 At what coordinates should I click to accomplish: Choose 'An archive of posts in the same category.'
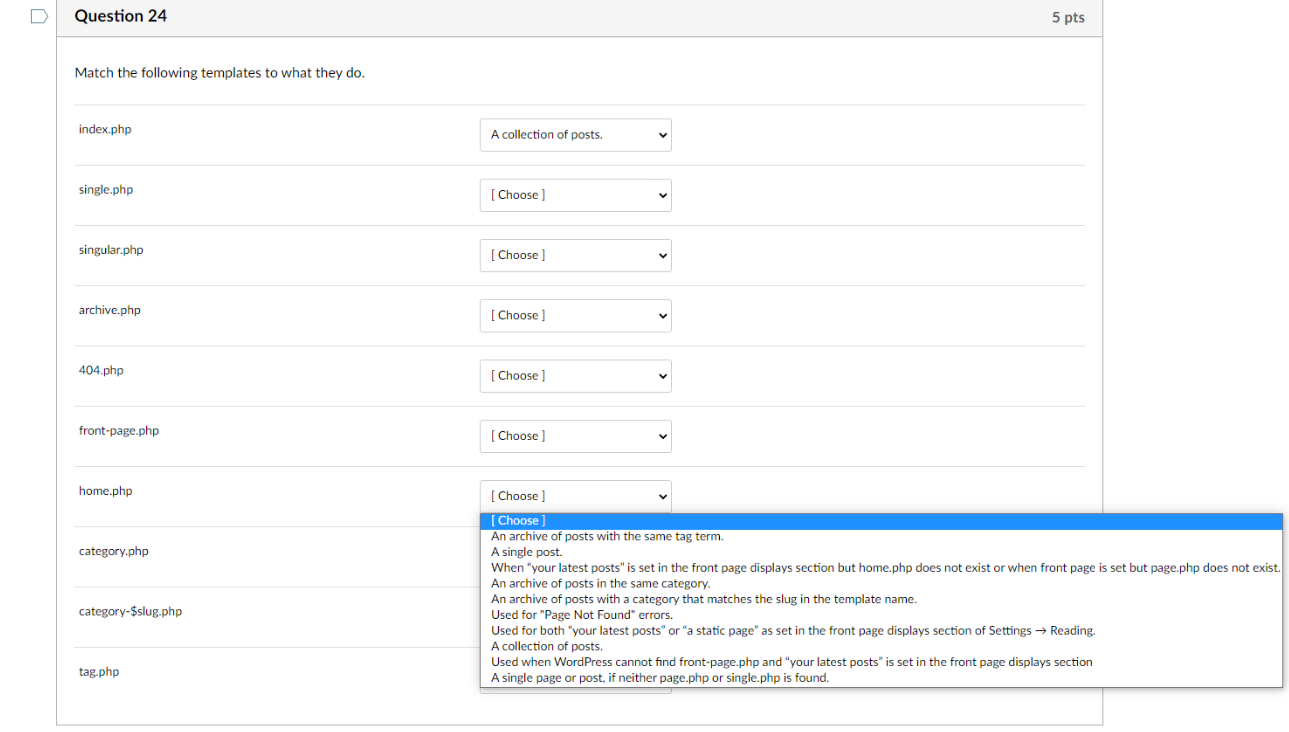point(881,583)
